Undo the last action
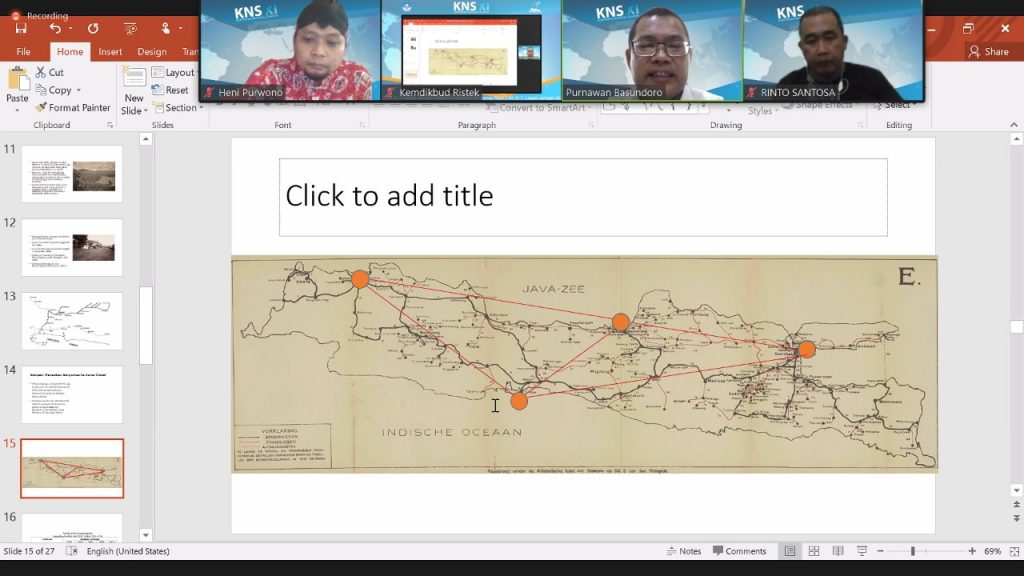The height and width of the screenshot is (576, 1024). [x=55, y=29]
